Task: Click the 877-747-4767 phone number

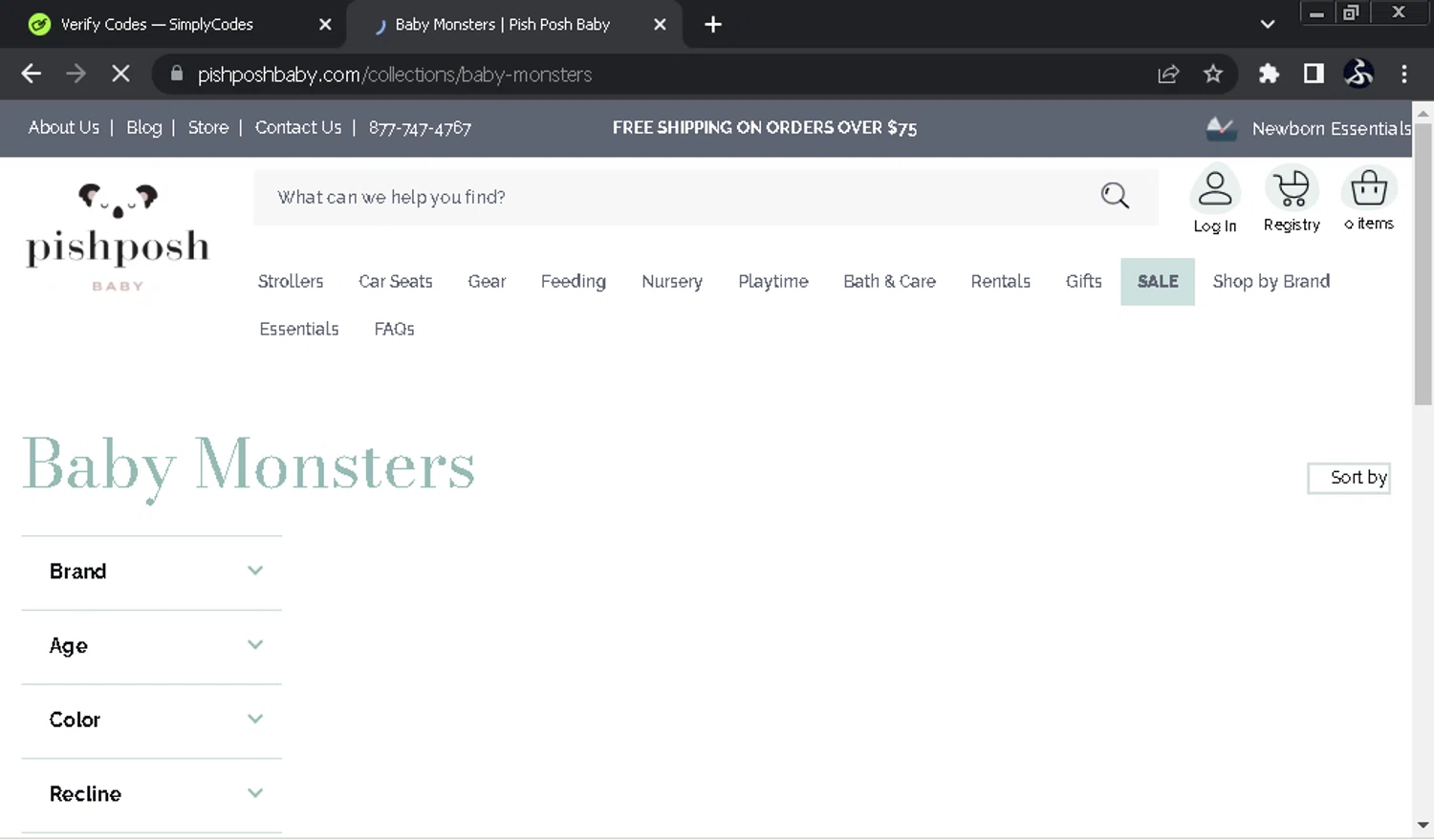Action: click(x=420, y=128)
